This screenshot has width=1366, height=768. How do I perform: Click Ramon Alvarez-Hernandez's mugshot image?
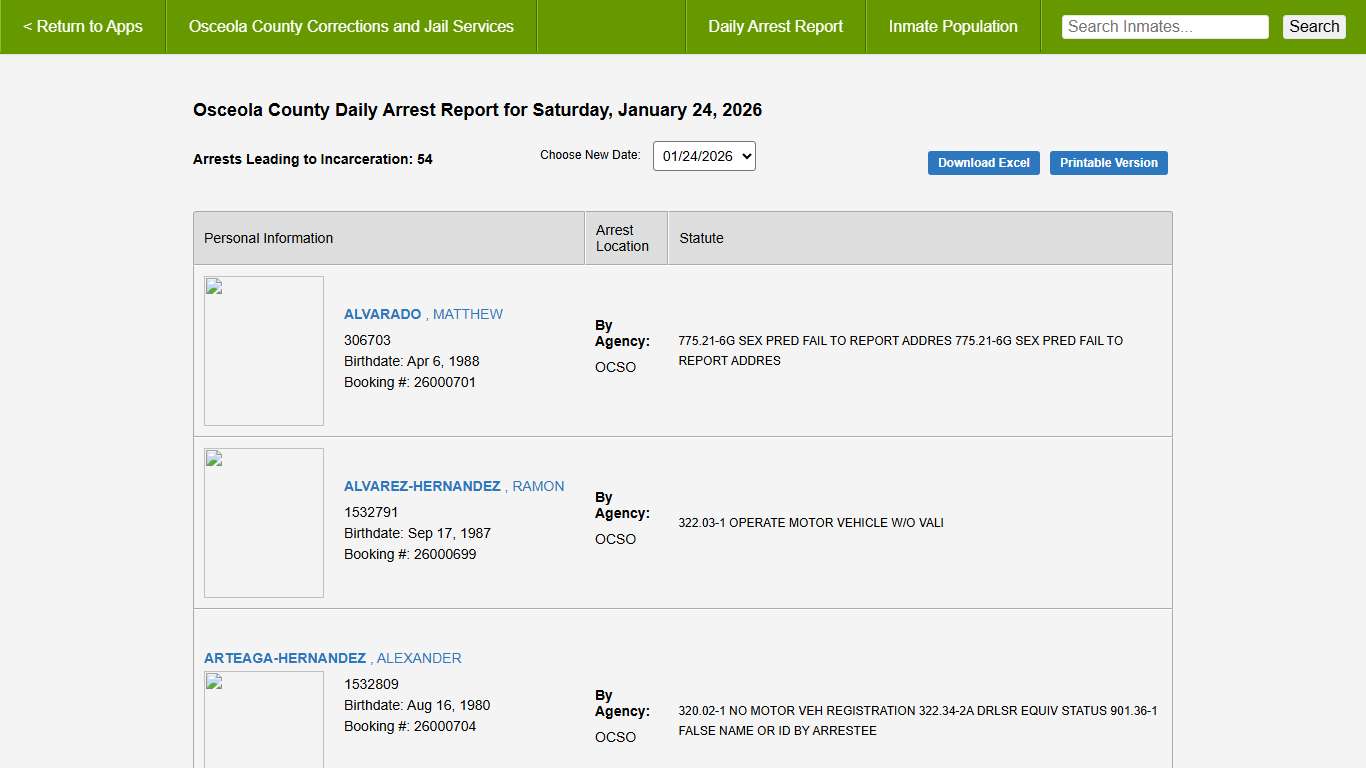tap(264, 523)
